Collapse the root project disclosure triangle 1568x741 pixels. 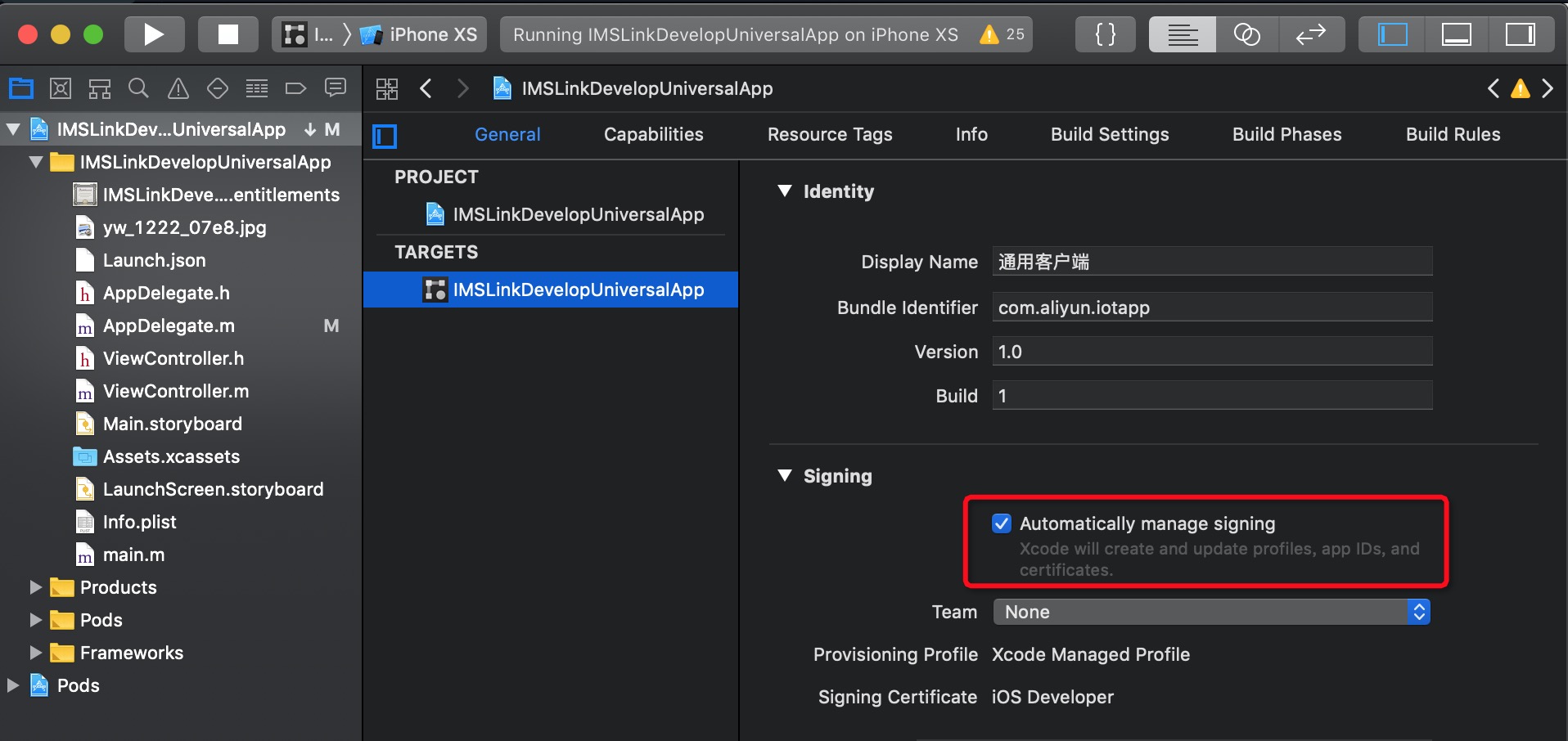[x=14, y=129]
